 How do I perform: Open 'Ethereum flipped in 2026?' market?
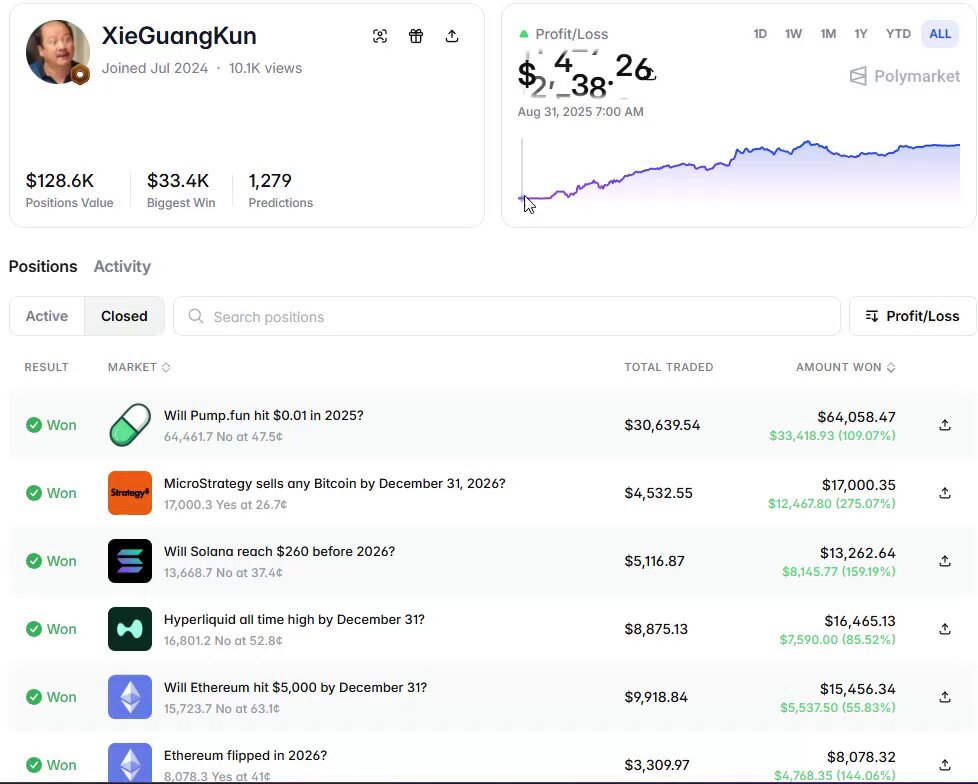click(x=245, y=755)
